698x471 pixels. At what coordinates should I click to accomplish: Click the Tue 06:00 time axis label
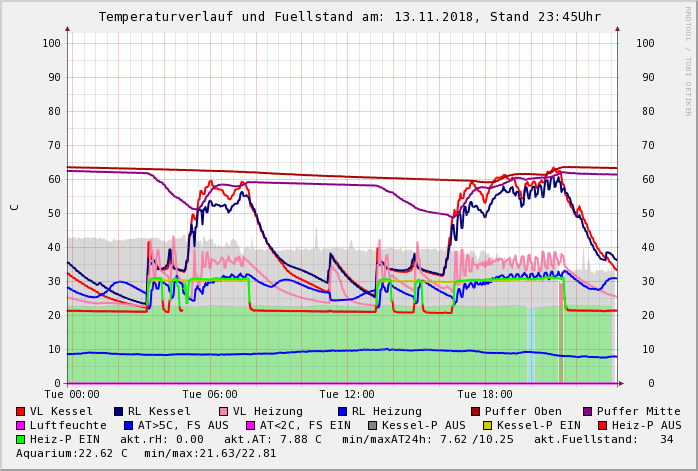tap(210, 394)
